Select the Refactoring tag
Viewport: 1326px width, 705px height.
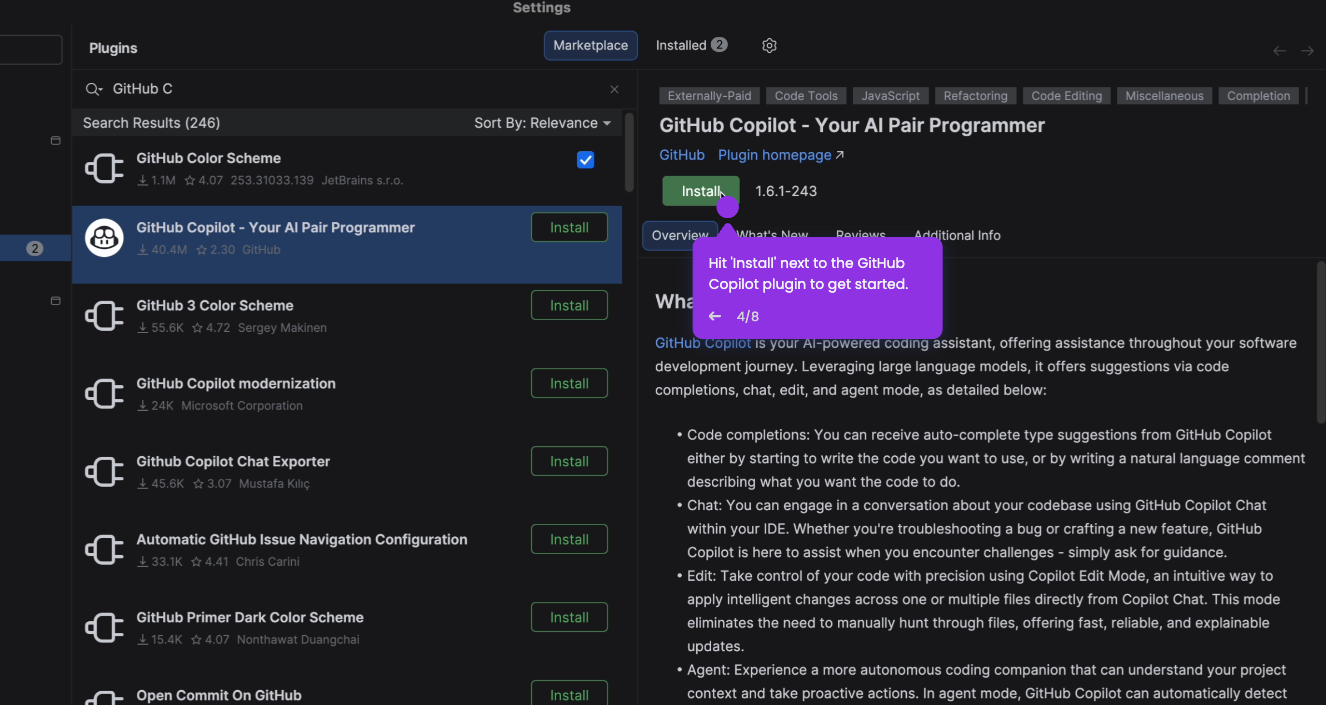(x=975, y=96)
